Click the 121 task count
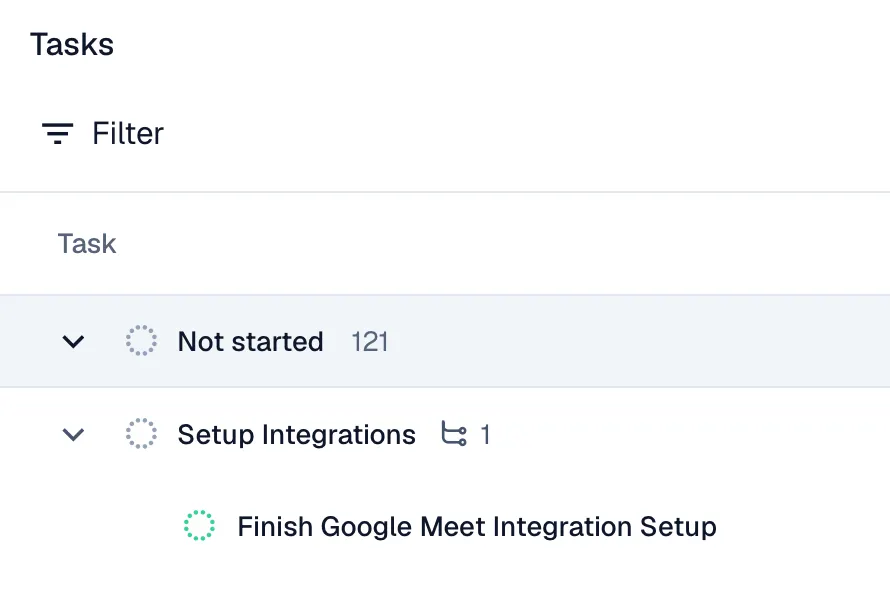This screenshot has height=594, width=890. [369, 342]
